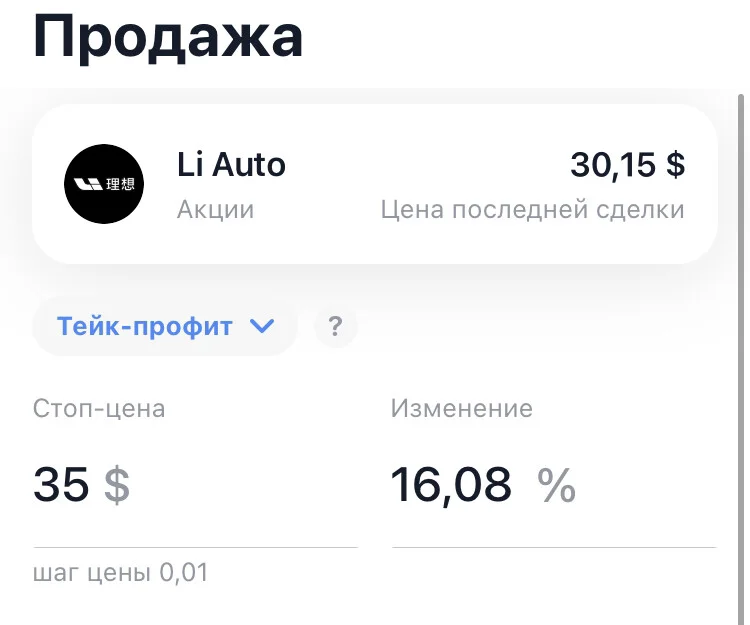Click the chevron next to Тейк-профит
The height and width of the screenshot is (625, 750).
pos(263,326)
